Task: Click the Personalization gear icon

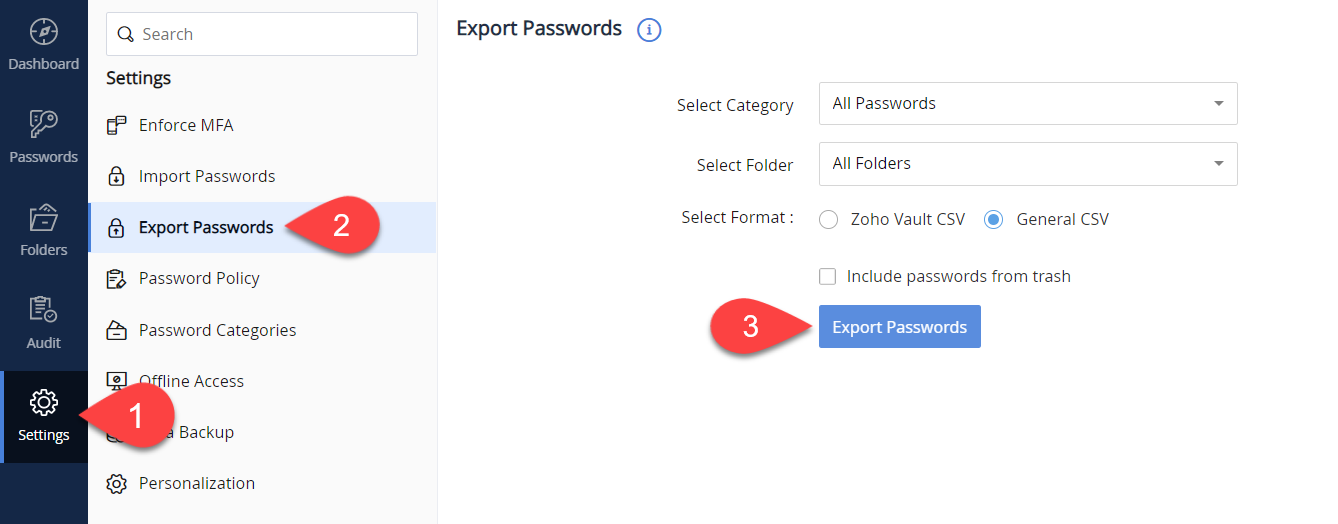Action: [x=117, y=484]
